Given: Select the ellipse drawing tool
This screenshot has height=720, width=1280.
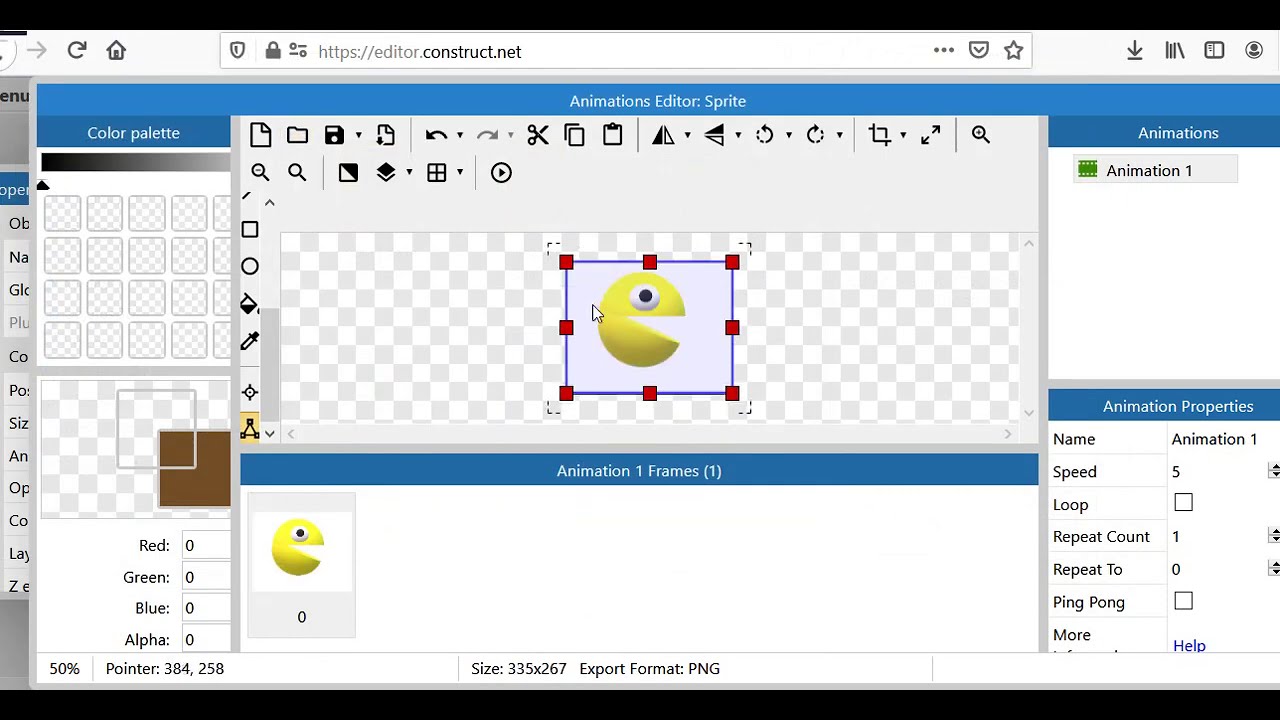Looking at the screenshot, I should coord(250,267).
